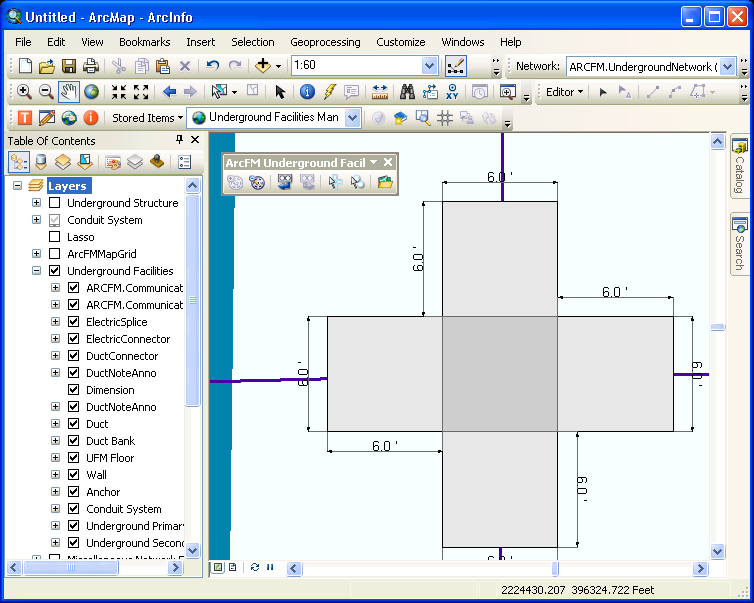
Task: Select the Pan hand tool
Action: click(69, 91)
